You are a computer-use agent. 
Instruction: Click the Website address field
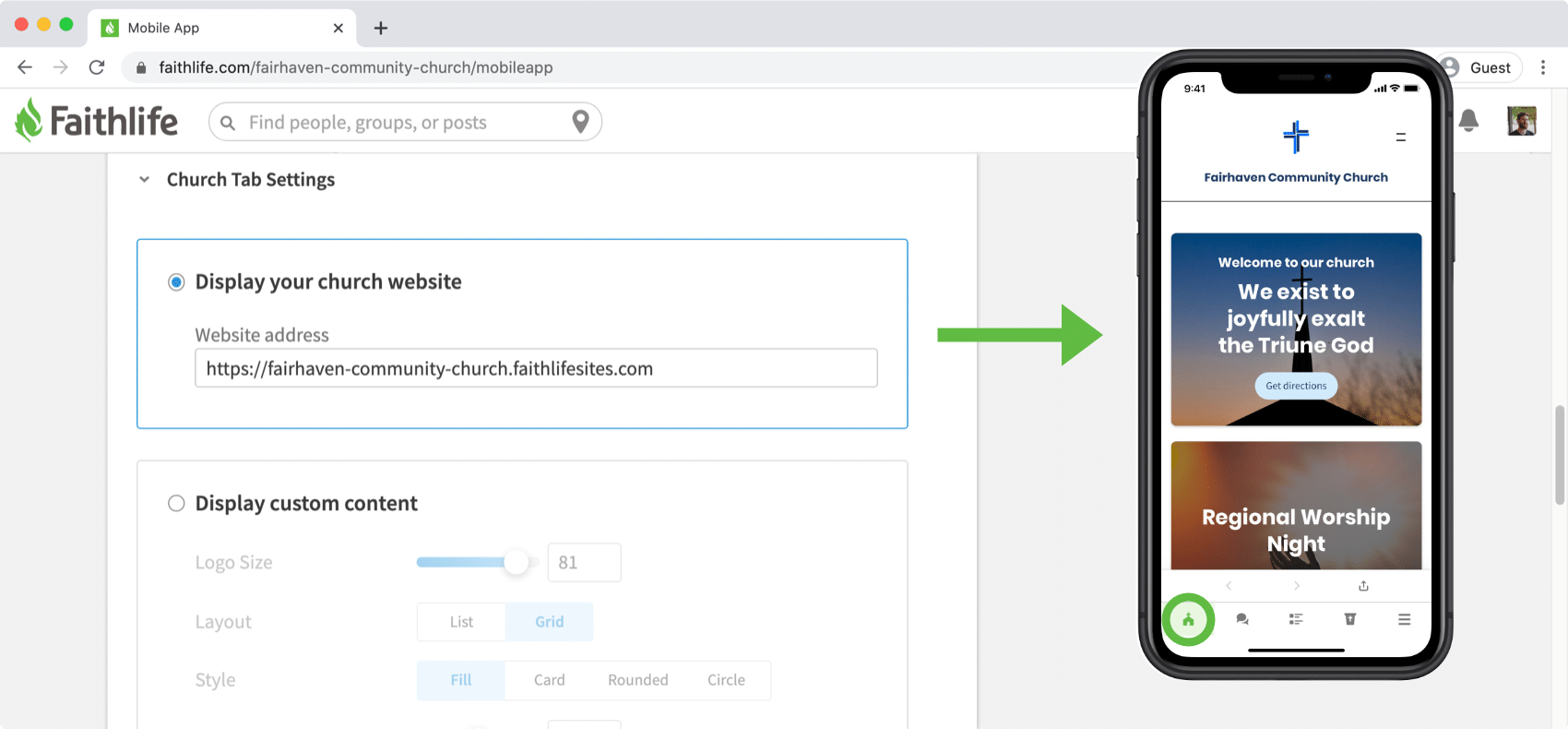536,368
